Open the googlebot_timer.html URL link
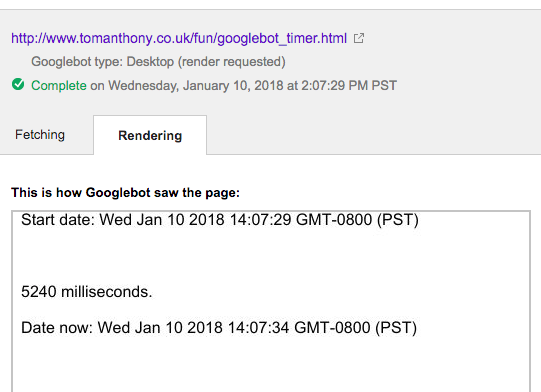541x392 pixels. (x=179, y=38)
